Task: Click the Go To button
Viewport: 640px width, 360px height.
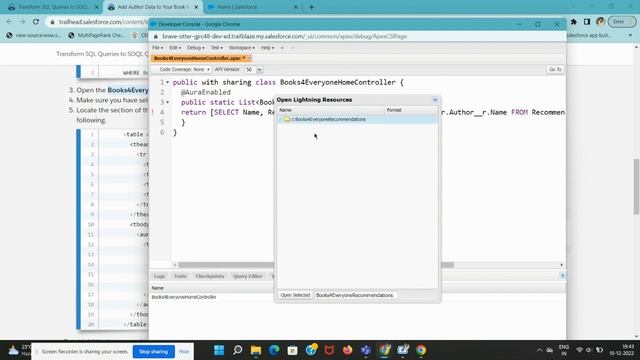Action: (x=555, y=69)
